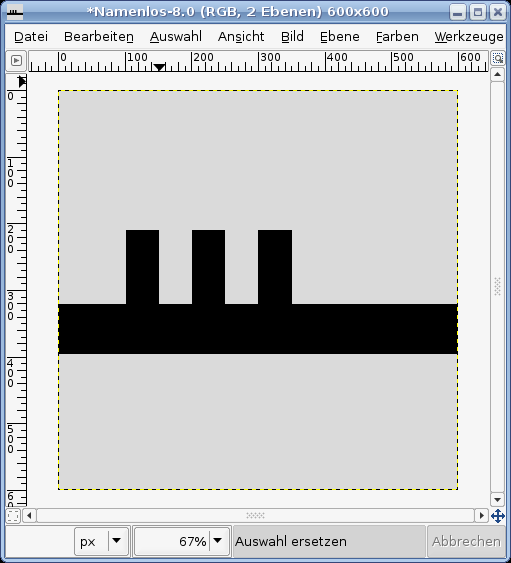Click the zoom-on-resize magnifier icon
This screenshot has height=563, width=511.
(x=498, y=59)
